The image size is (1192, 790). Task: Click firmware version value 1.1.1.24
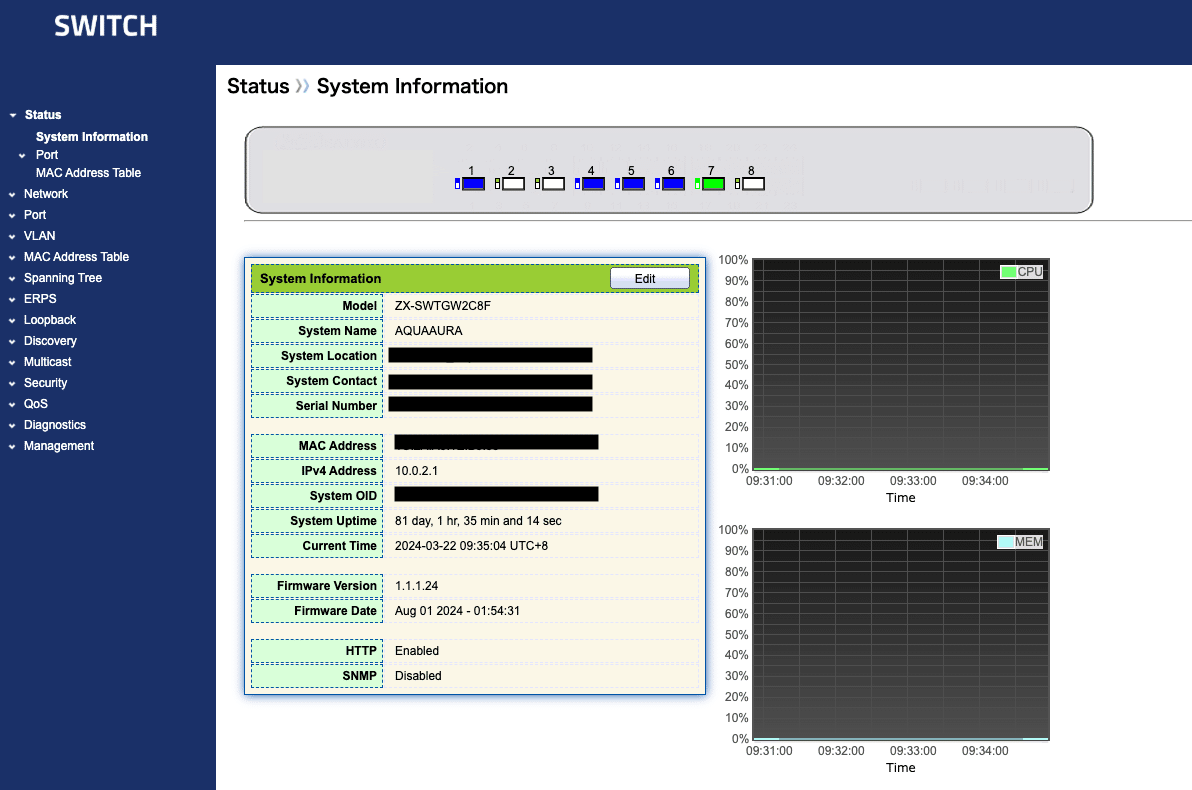click(x=417, y=586)
